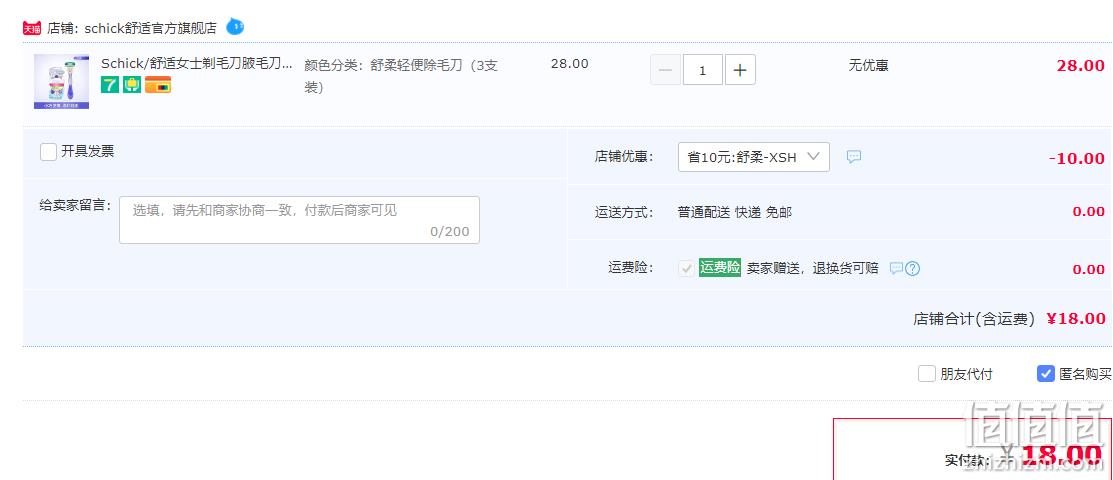Screen dimensions: 1113x480
Task: Click the quantity input field showing 1
Action: (703, 70)
